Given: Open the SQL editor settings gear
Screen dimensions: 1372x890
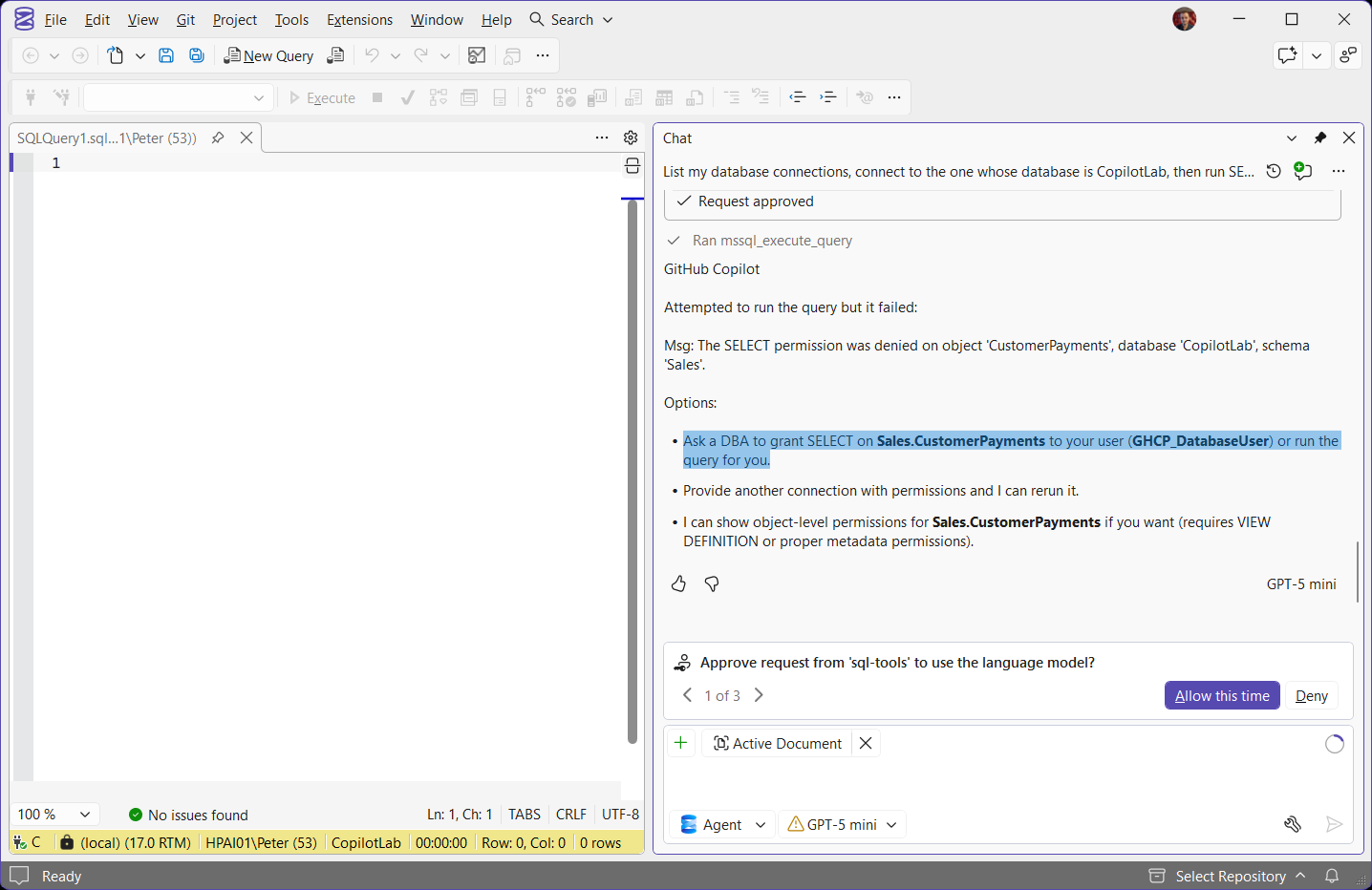Looking at the screenshot, I should (631, 138).
